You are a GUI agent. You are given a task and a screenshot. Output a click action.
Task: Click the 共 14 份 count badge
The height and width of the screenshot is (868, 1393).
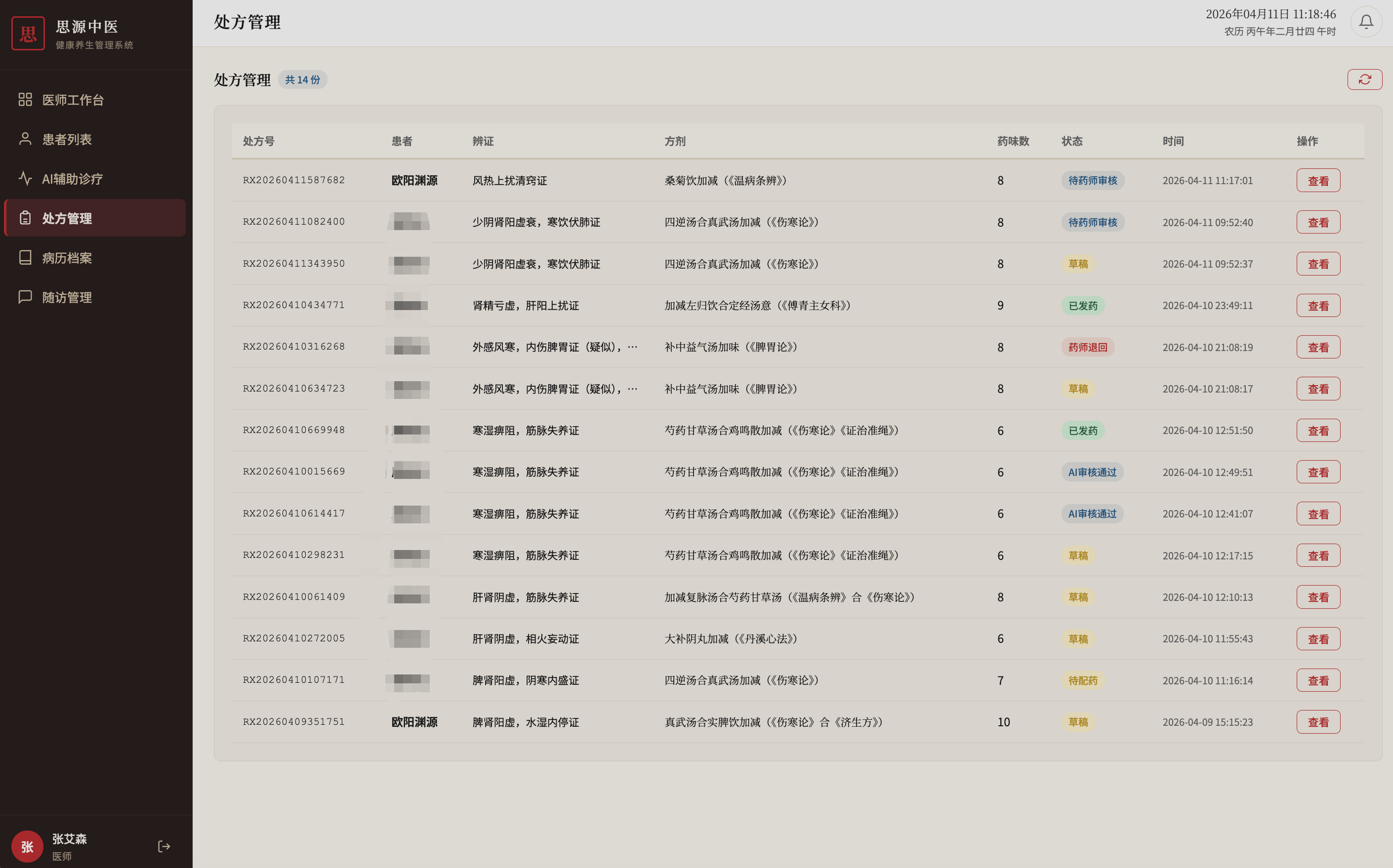[x=303, y=80]
